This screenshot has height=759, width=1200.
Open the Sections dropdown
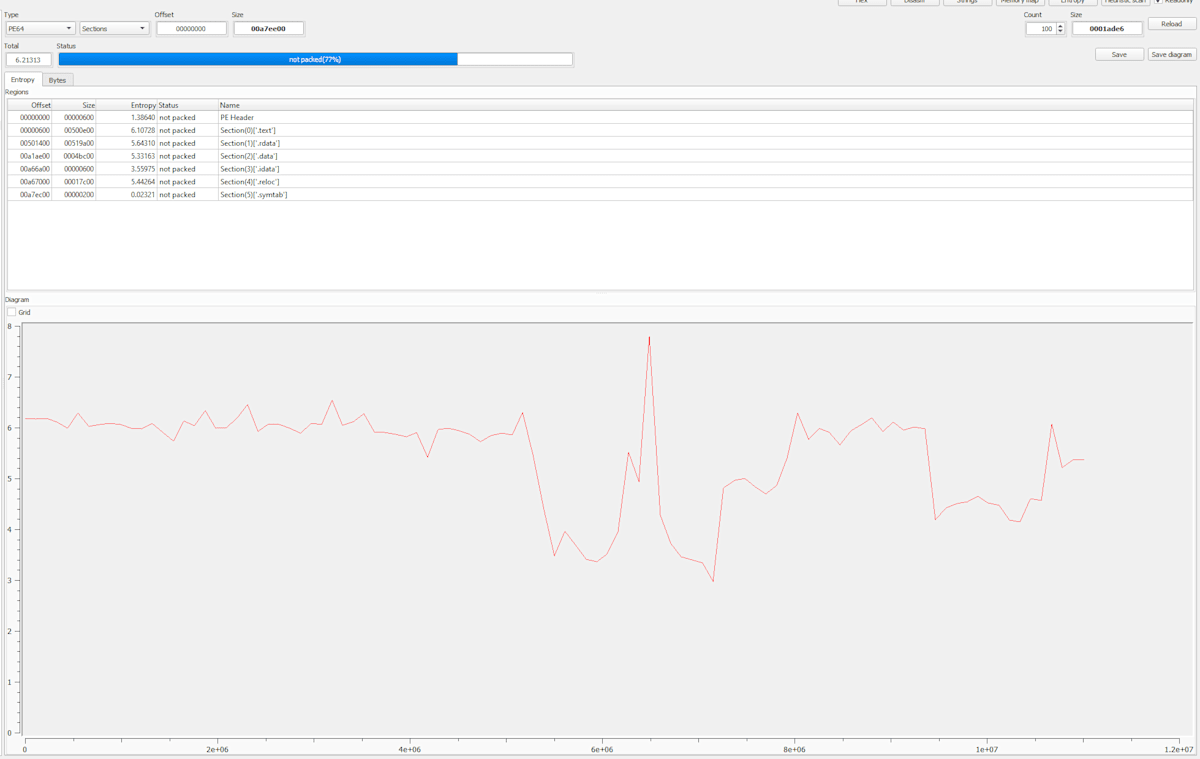pyautogui.click(x=114, y=29)
